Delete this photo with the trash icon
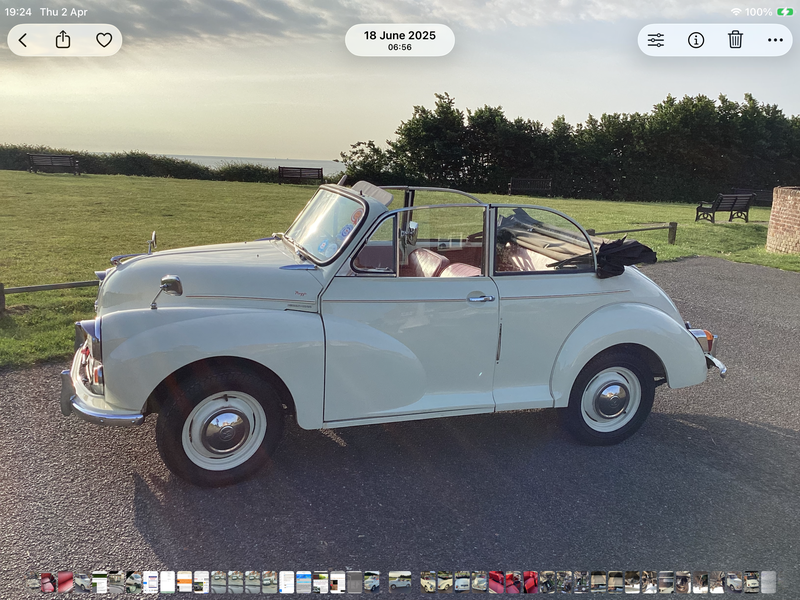The height and width of the screenshot is (600, 800). point(735,40)
